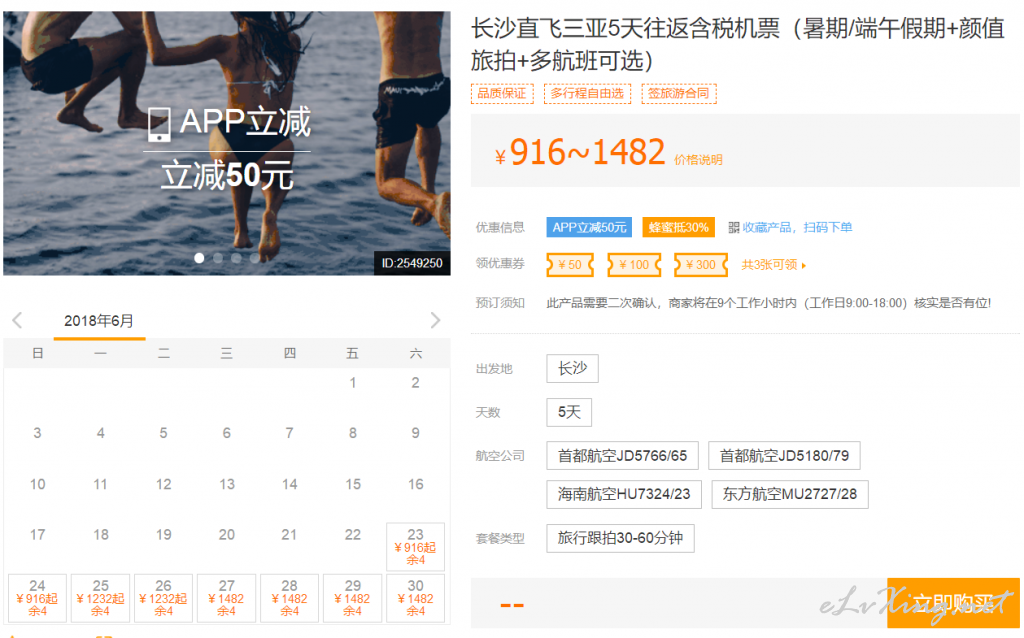This screenshot has height=638, width=1024.
Task: Select third carousel dot on banner
Action: point(236,258)
